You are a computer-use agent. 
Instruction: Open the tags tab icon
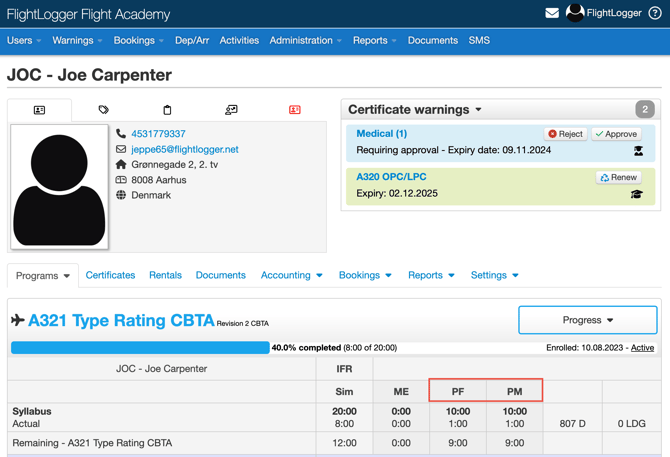(103, 110)
